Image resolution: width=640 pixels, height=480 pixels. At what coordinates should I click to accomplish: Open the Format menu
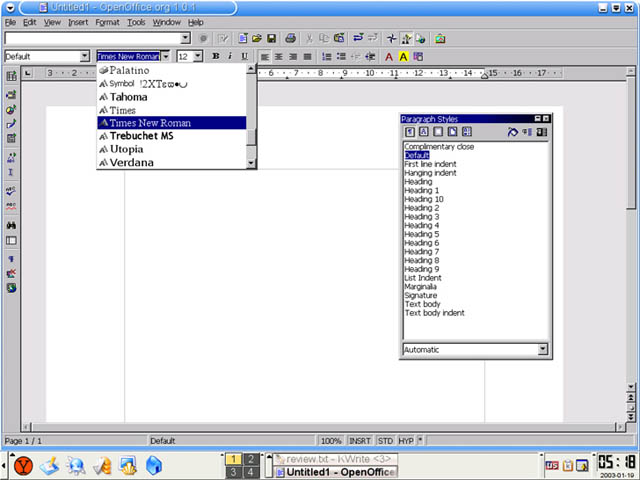[x=107, y=22]
